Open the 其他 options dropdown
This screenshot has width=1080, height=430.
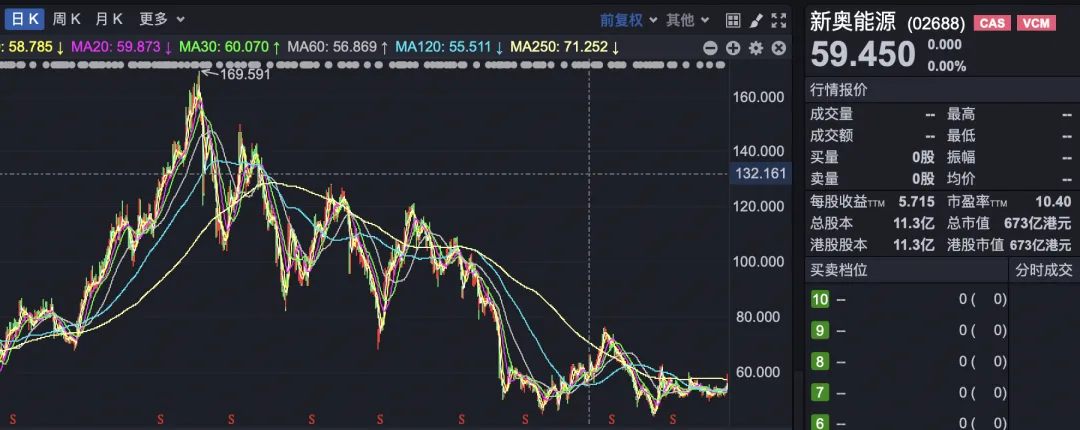coord(687,20)
